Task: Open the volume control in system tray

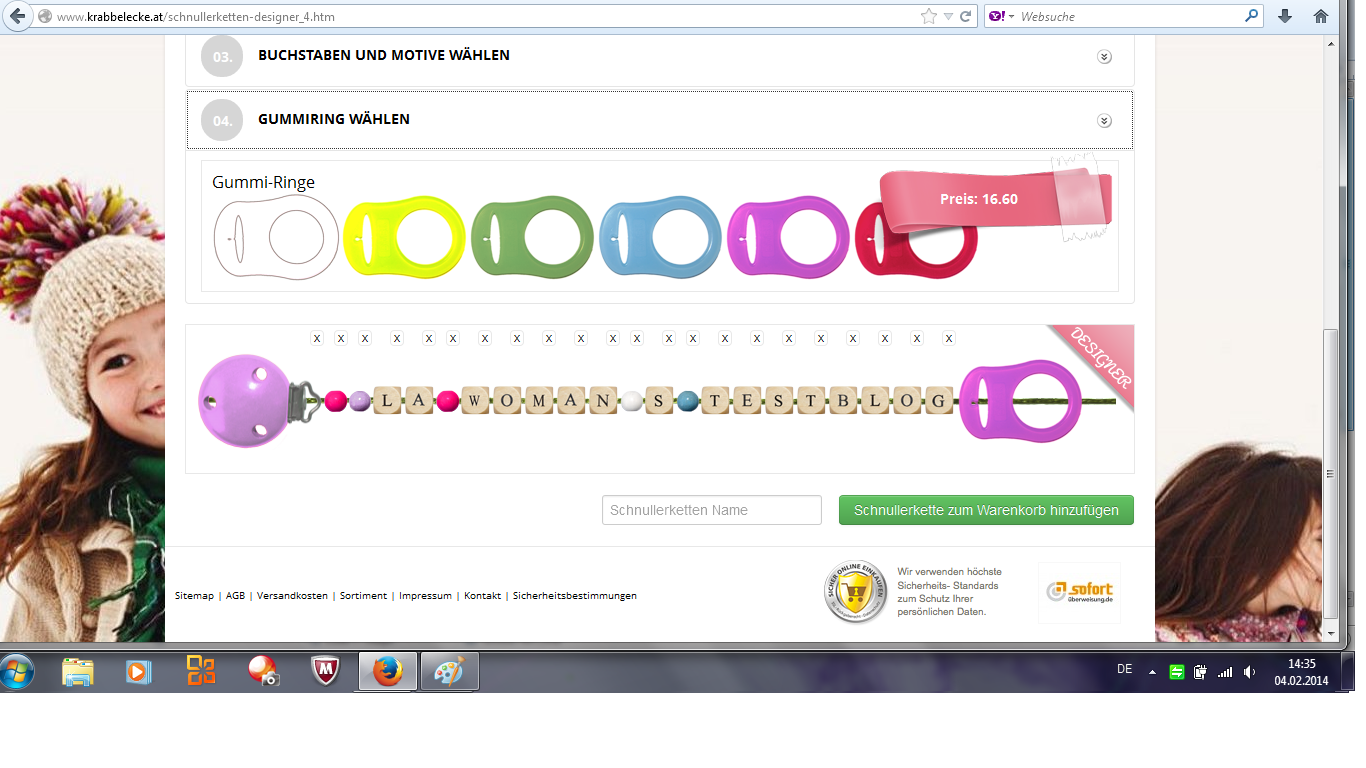Action: click(x=1249, y=672)
